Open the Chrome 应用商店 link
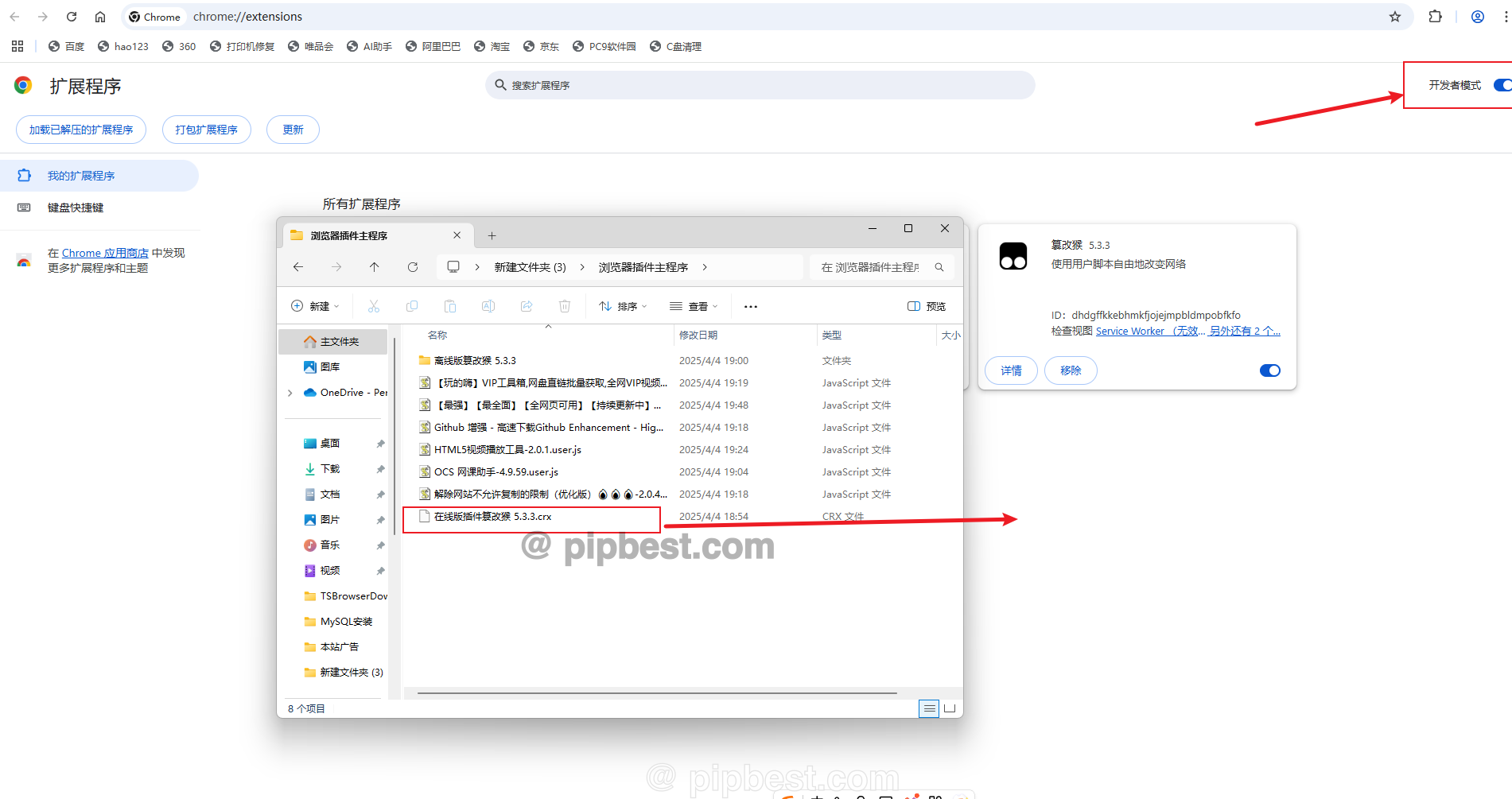The height and width of the screenshot is (799, 1512). tap(105, 253)
